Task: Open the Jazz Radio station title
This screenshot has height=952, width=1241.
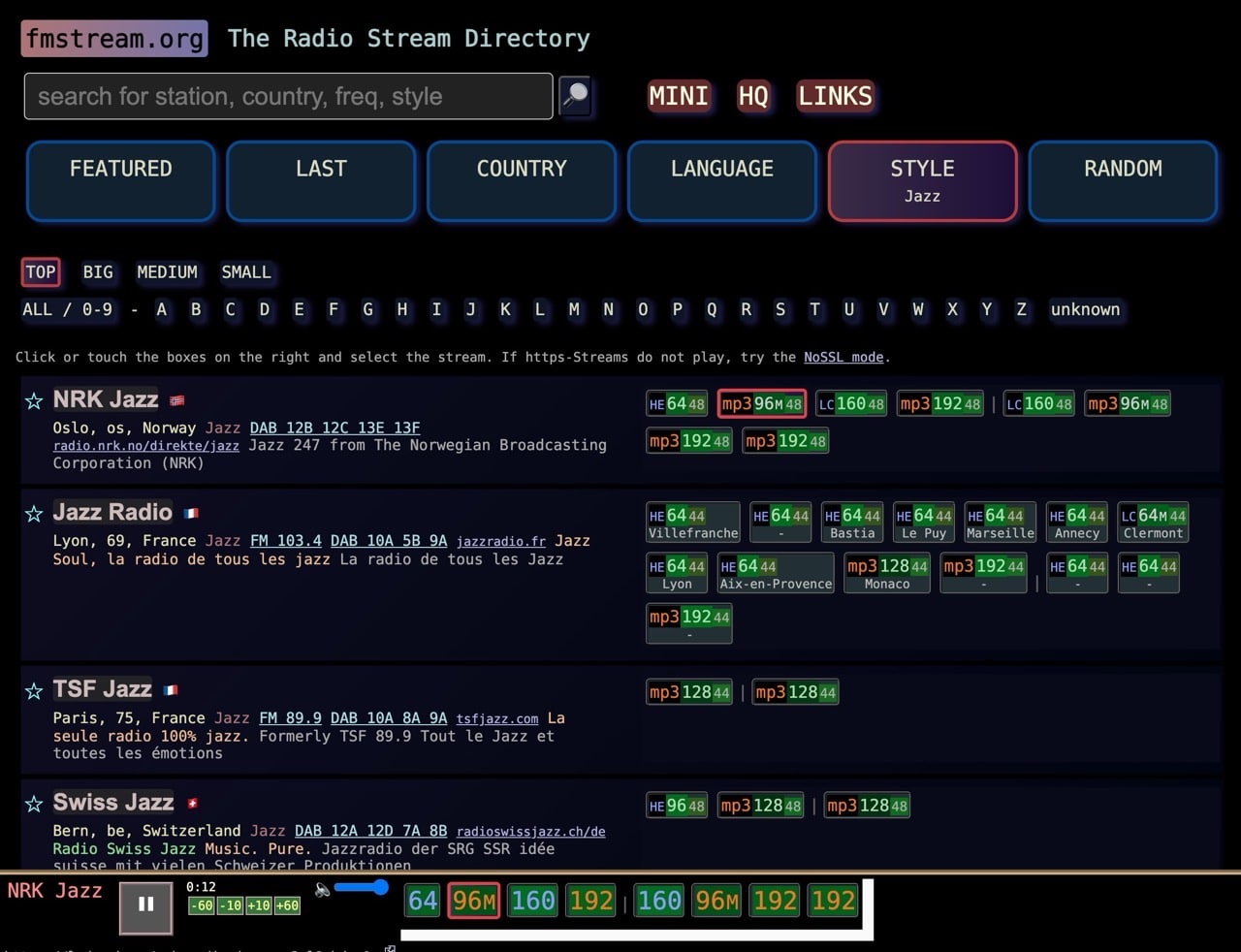Action: [x=112, y=512]
